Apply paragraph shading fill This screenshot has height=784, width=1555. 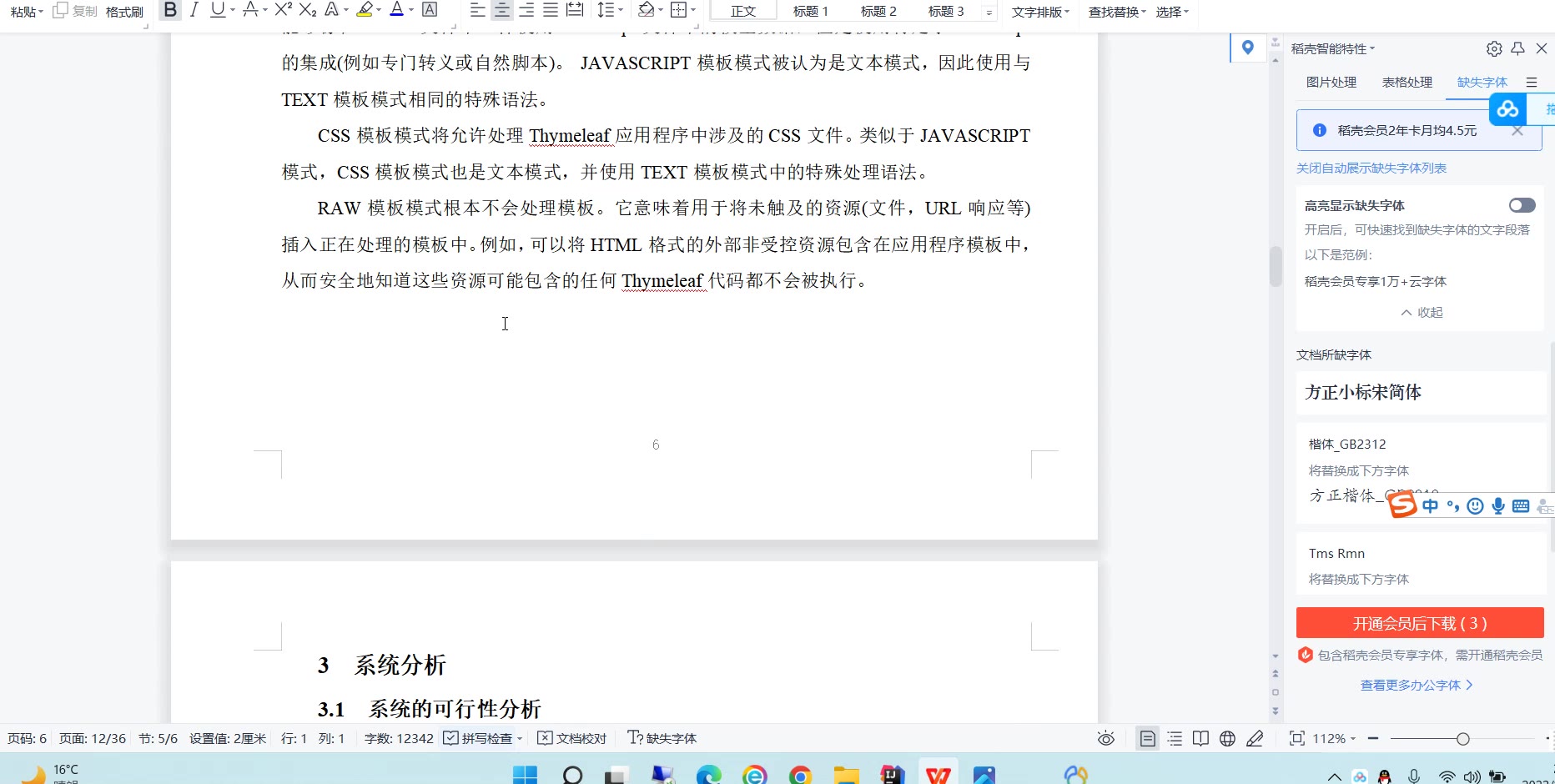(646, 10)
